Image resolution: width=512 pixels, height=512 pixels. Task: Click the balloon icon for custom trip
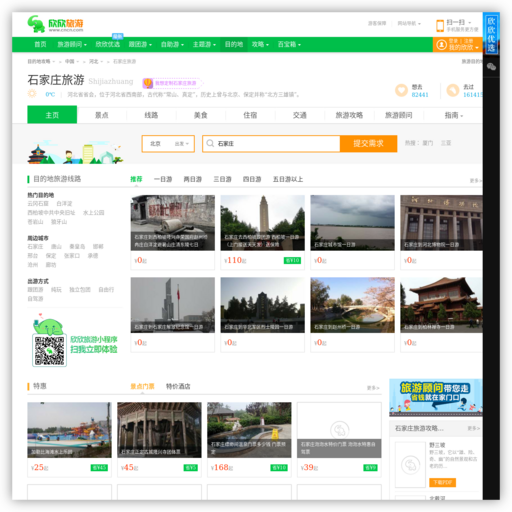[148, 83]
